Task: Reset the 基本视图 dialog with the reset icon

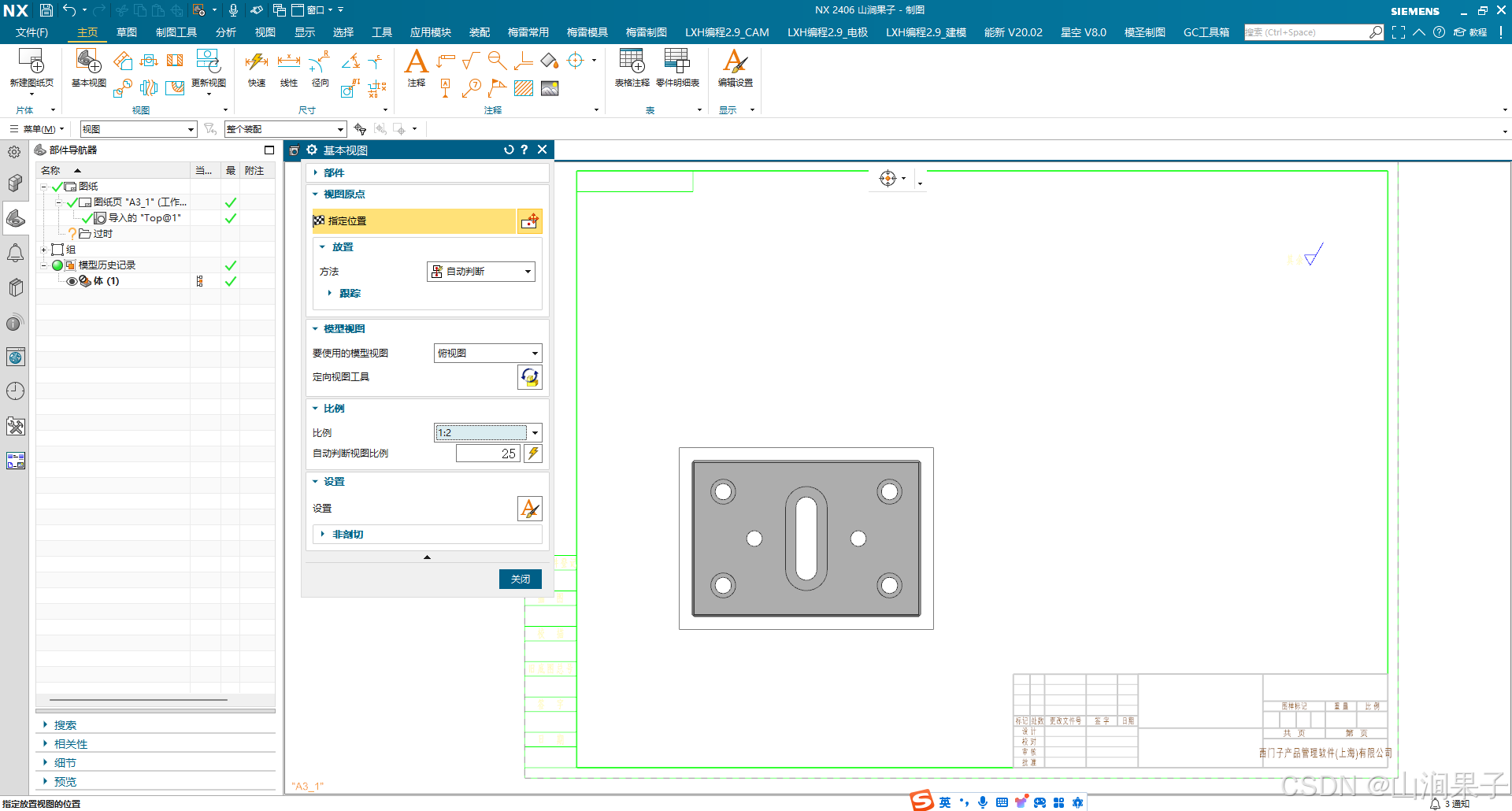Action: click(509, 150)
